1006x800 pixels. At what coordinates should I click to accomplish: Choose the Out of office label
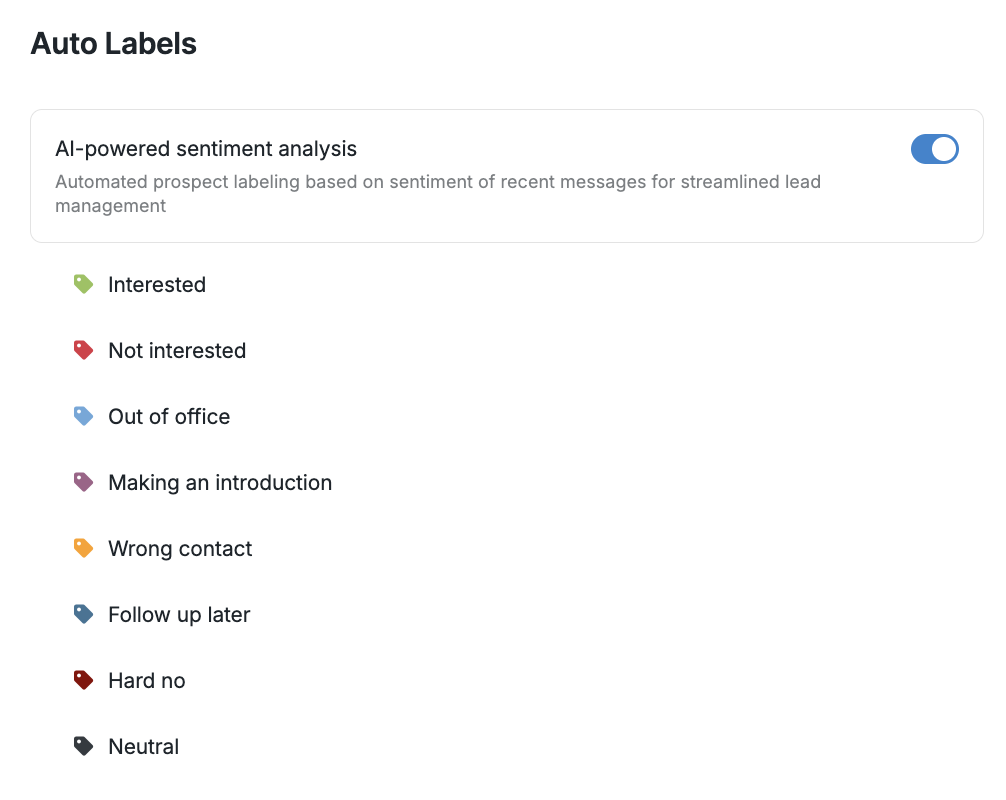169,417
